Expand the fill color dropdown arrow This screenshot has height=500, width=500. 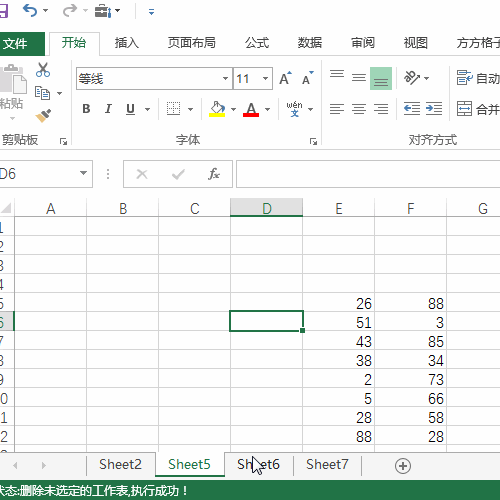pos(233,109)
